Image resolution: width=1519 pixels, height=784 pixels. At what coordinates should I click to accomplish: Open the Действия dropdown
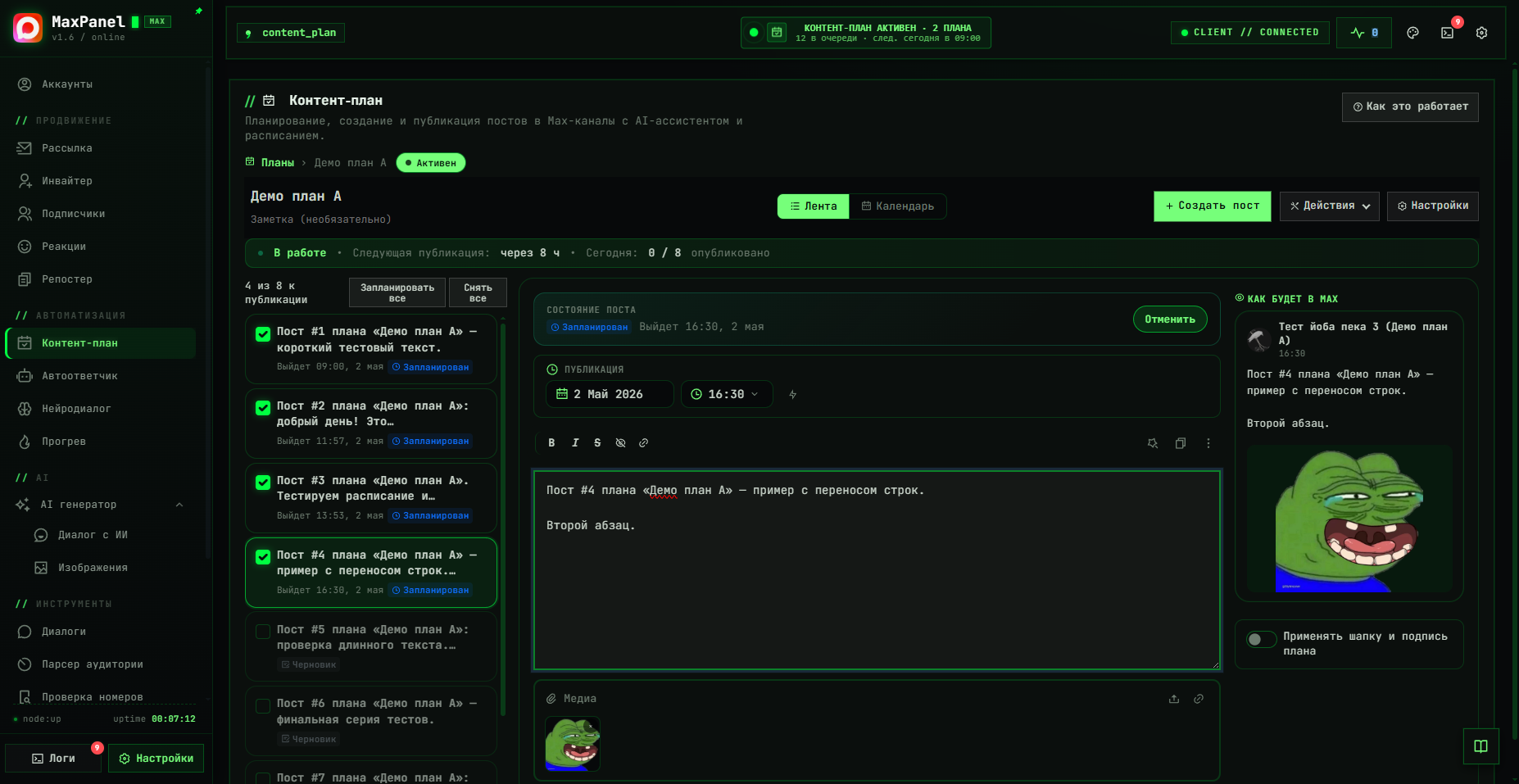pos(1329,206)
